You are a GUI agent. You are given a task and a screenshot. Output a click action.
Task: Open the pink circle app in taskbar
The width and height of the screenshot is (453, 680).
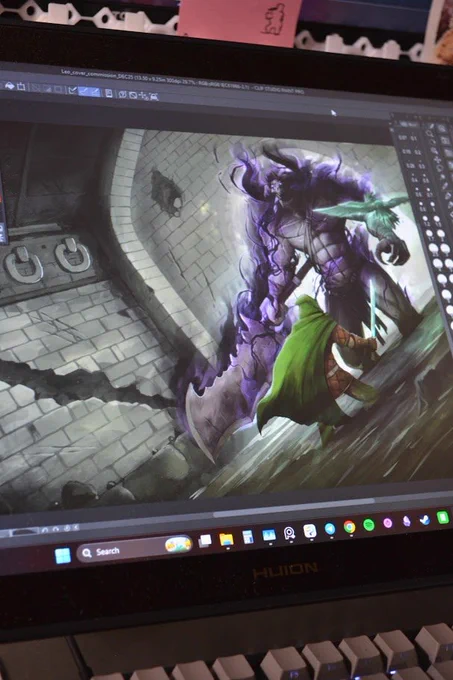pos(388,523)
